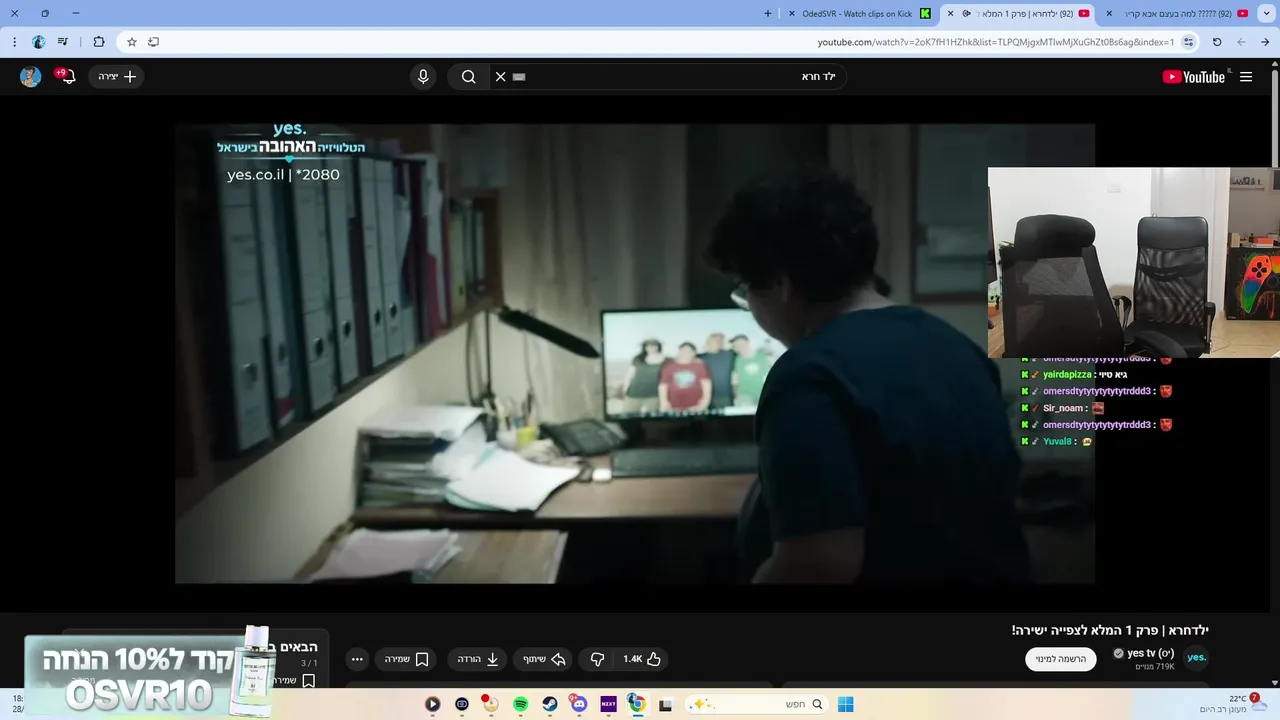Image resolution: width=1280 pixels, height=720 pixels.
Task: Dislike the video with thumbs-down
Action: pyautogui.click(x=597, y=659)
